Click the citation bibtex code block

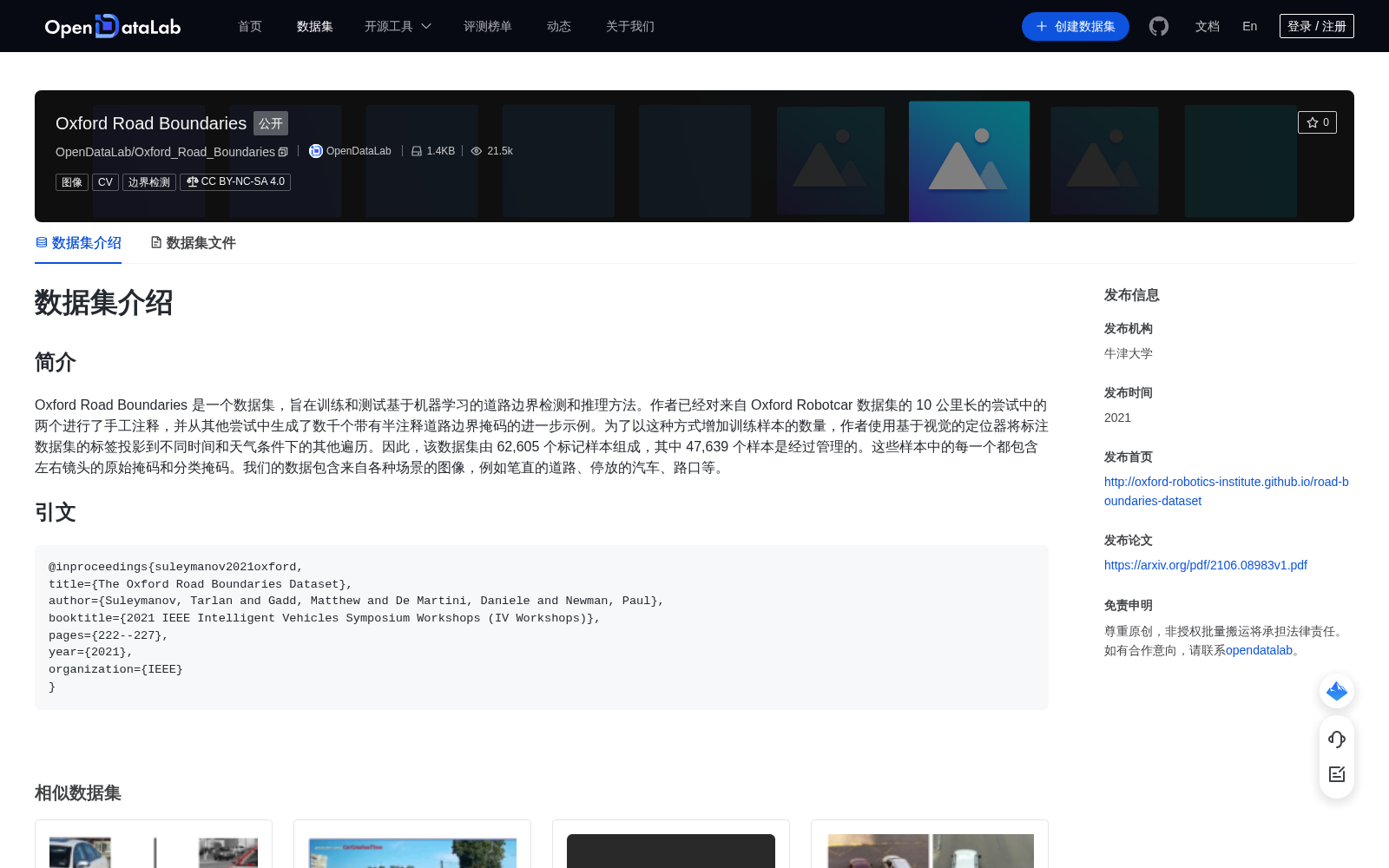click(542, 628)
